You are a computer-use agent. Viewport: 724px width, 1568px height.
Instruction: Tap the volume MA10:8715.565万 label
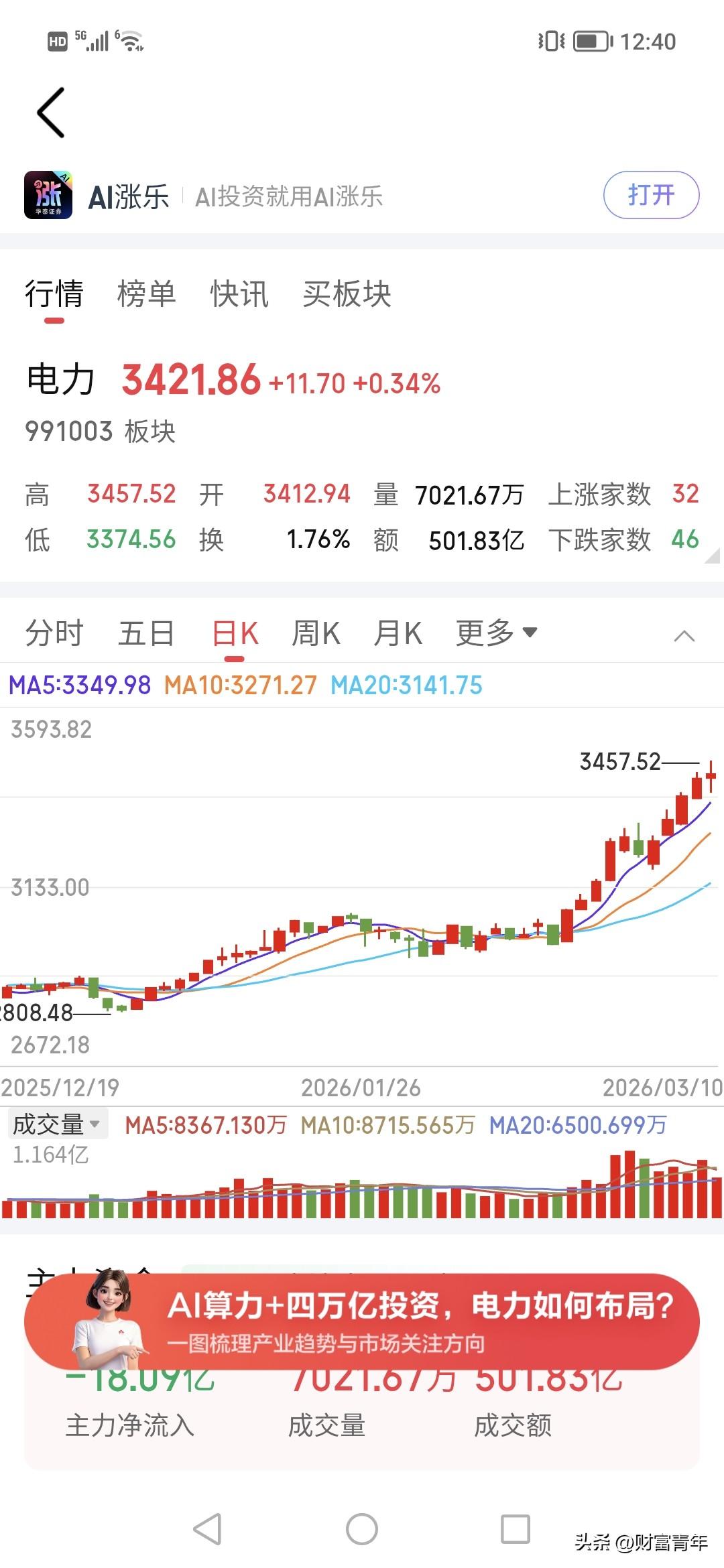click(387, 1125)
